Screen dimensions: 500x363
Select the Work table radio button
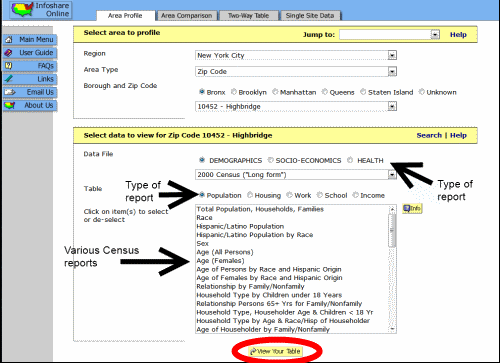coord(289,195)
